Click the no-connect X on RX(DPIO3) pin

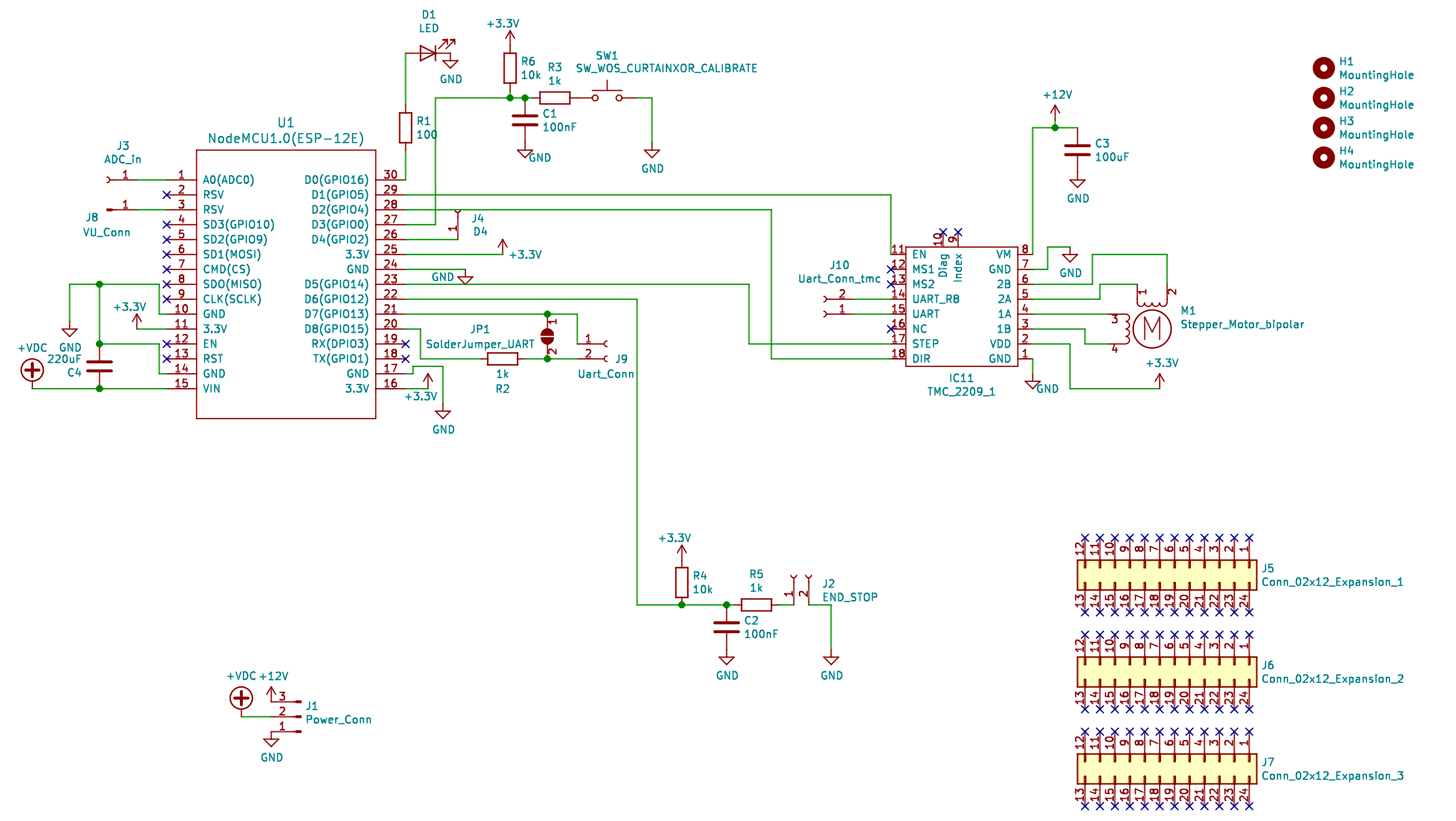405,344
